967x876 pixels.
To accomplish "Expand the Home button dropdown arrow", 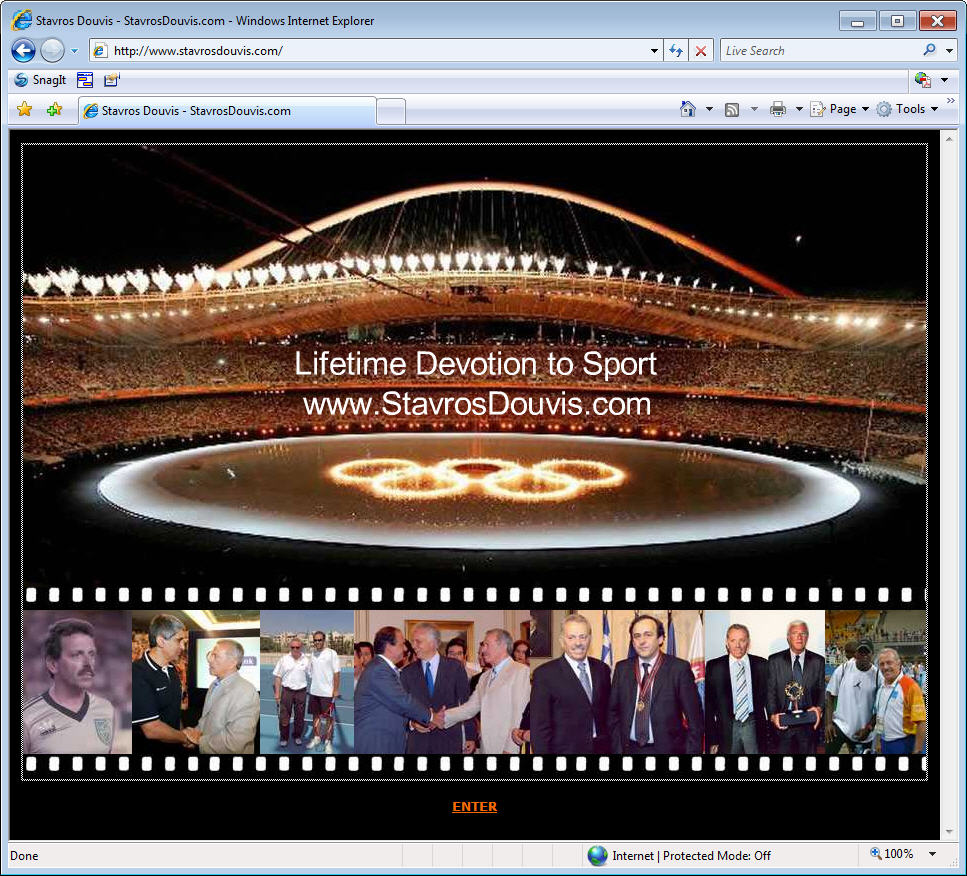I will (709, 109).
